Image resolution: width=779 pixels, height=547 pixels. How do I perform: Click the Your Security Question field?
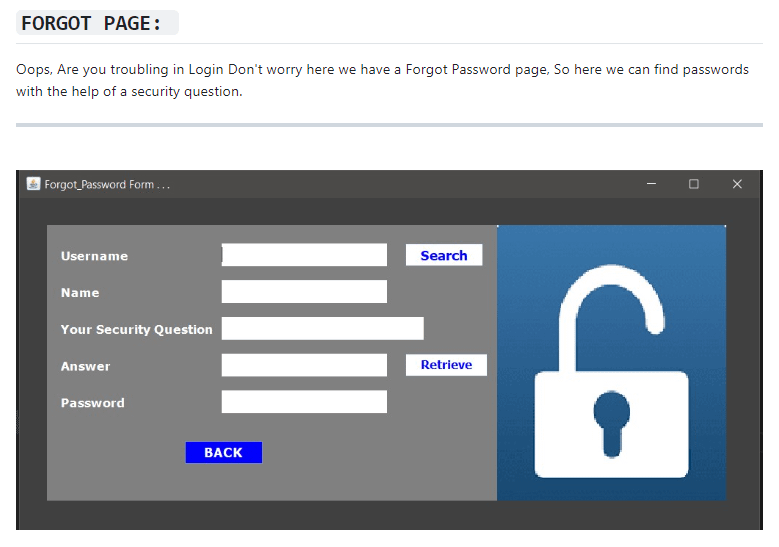pos(322,329)
